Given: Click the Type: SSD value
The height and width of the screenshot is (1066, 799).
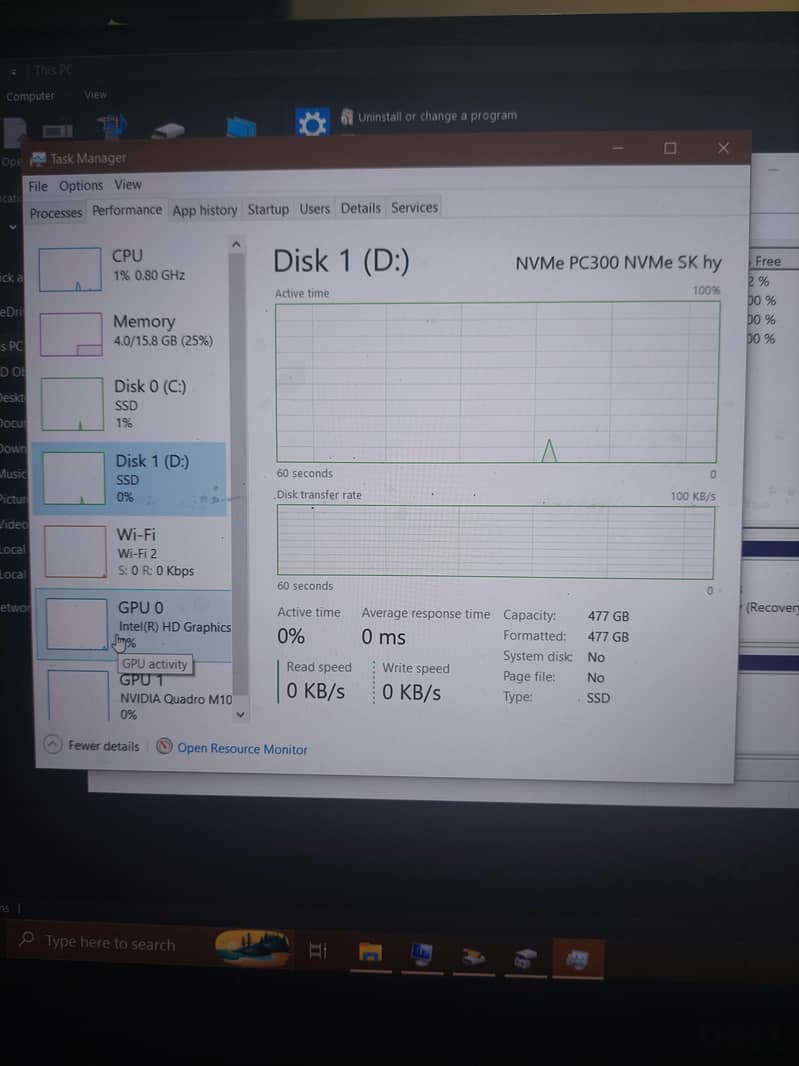Looking at the screenshot, I should coord(598,698).
